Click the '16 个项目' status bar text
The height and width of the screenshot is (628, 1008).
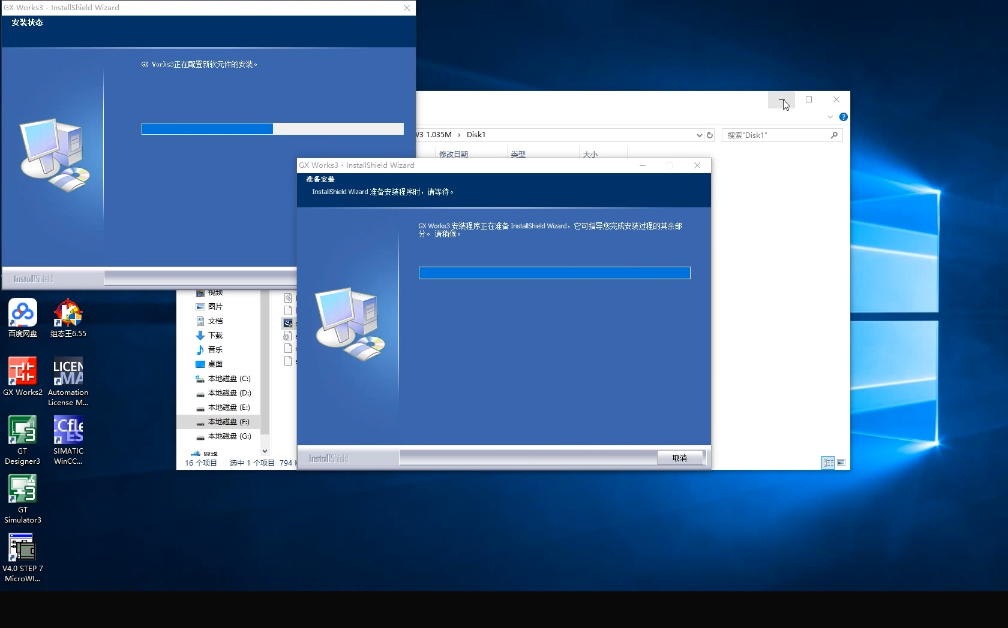pyautogui.click(x=201, y=463)
